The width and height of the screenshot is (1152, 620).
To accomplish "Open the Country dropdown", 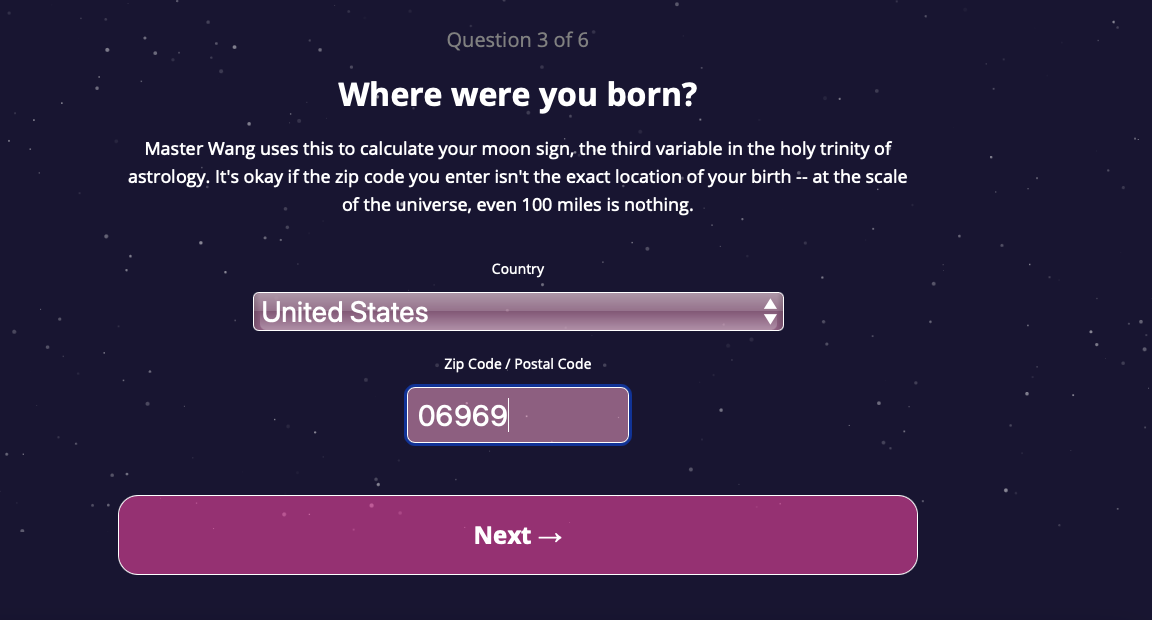I will 517,312.
